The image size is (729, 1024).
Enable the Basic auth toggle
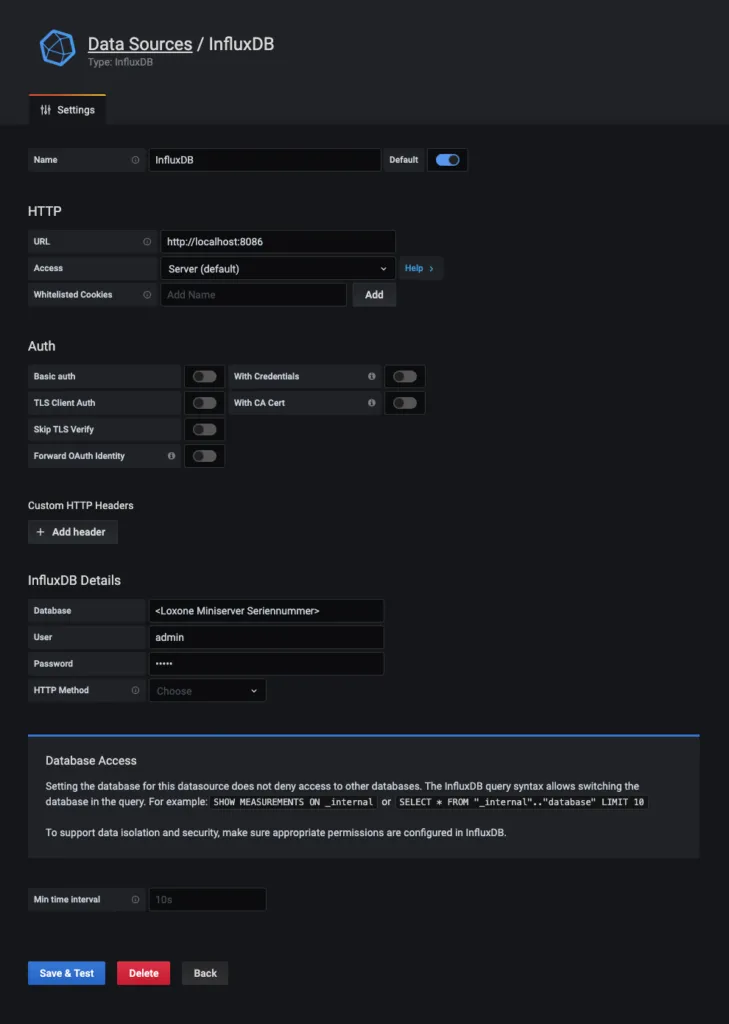(204, 376)
